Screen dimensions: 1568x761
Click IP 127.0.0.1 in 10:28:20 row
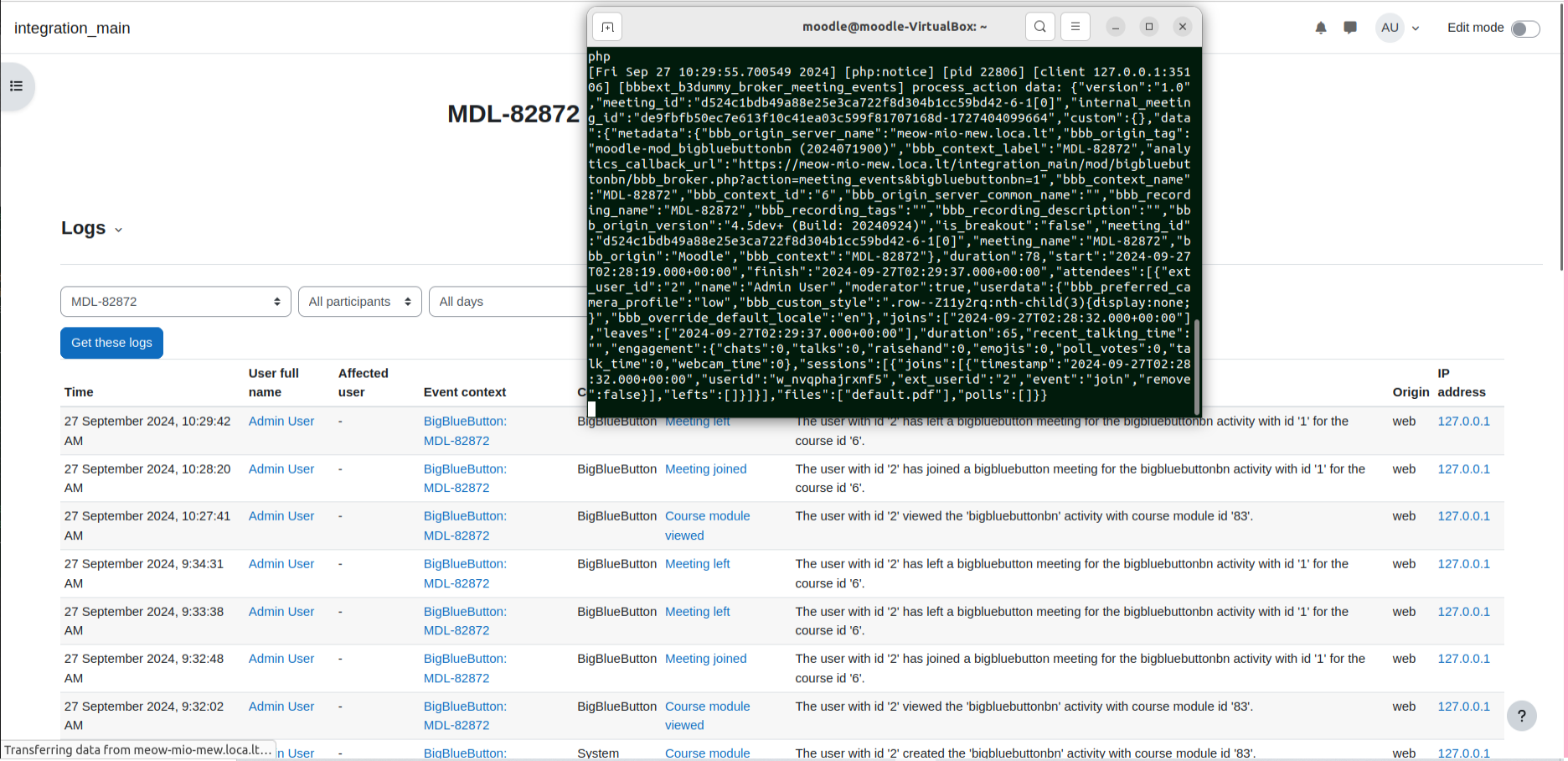[x=1464, y=469]
